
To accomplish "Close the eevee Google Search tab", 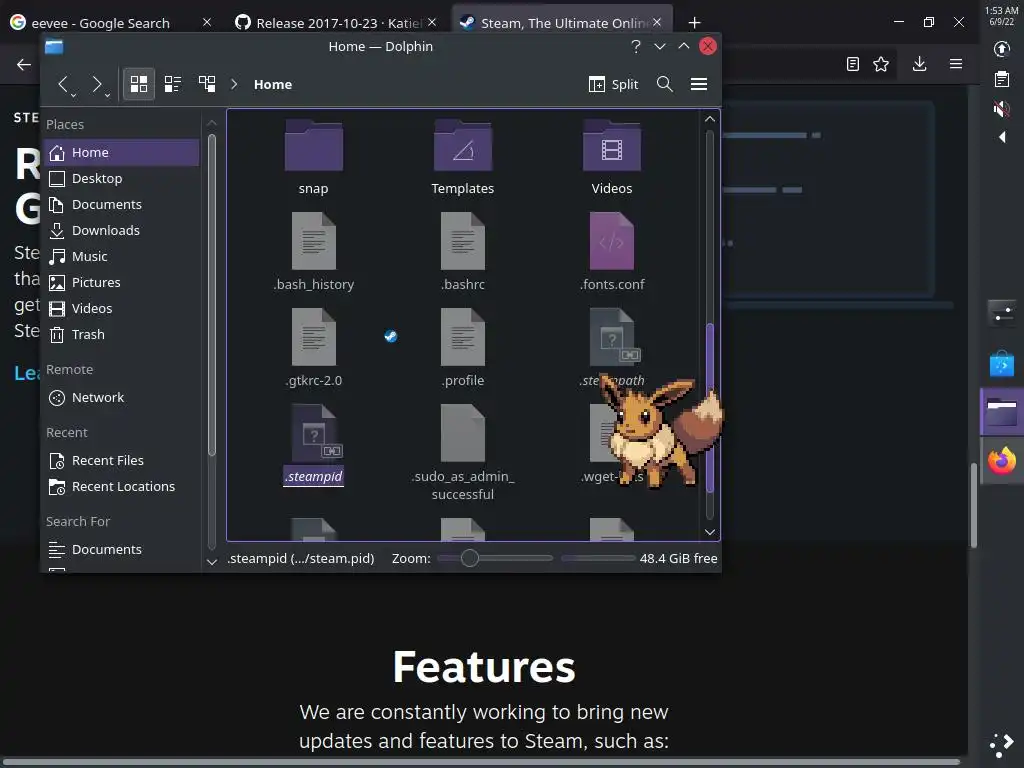I will (207, 22).
